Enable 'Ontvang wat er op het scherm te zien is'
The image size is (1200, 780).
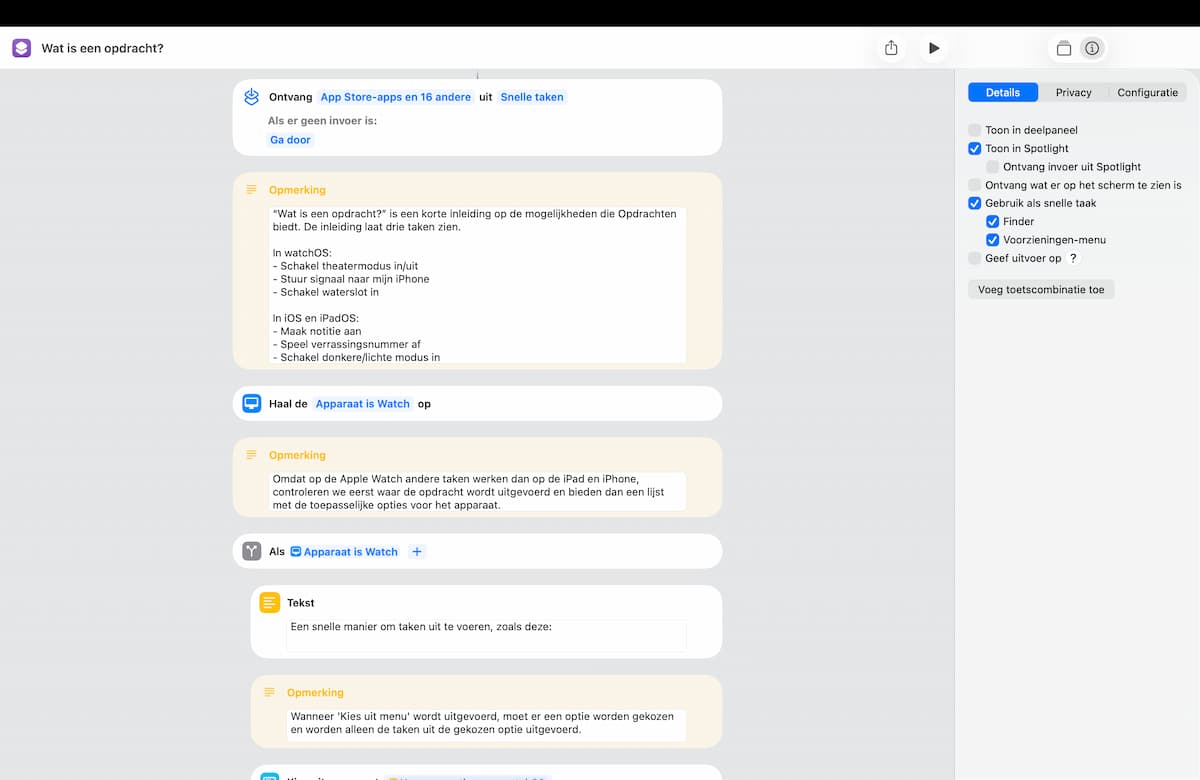coord(975,185)
